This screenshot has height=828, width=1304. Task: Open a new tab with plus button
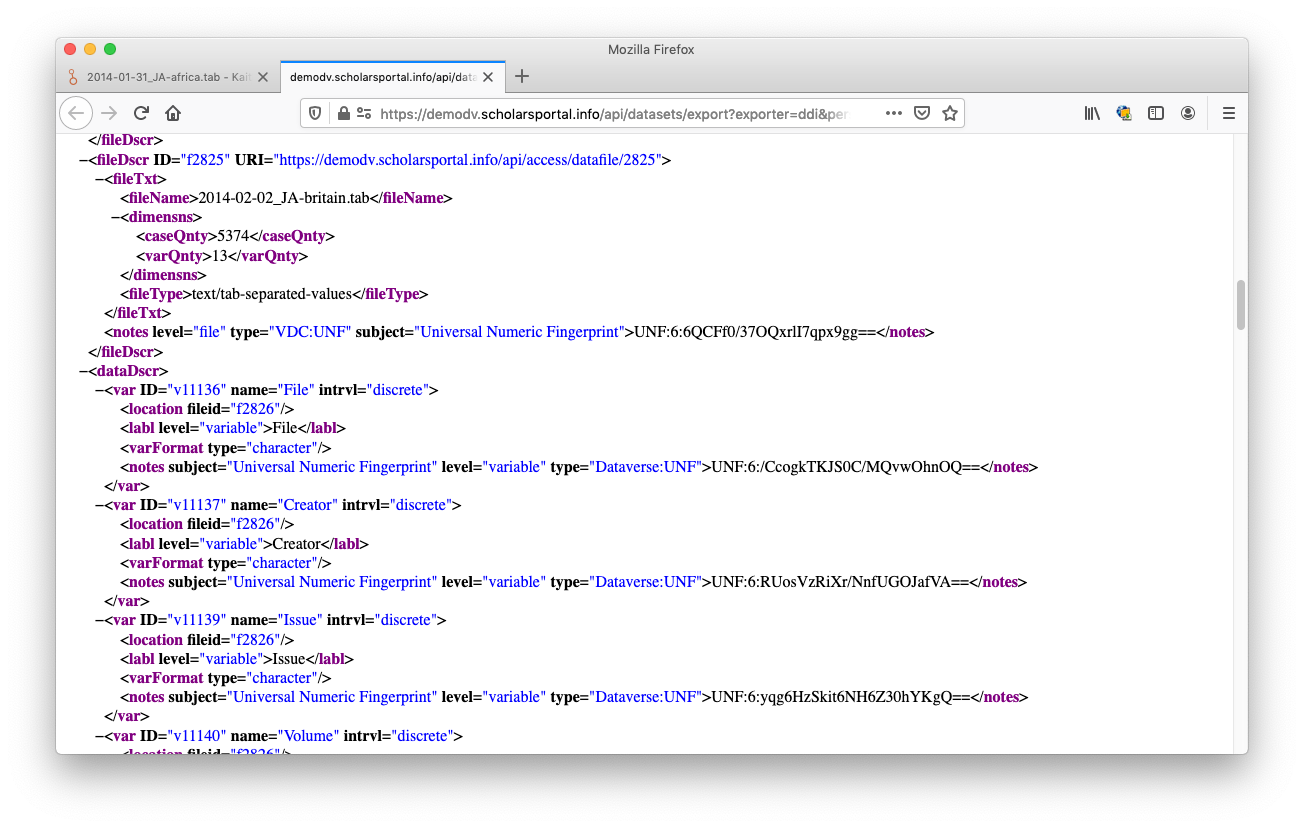point(521,76)
